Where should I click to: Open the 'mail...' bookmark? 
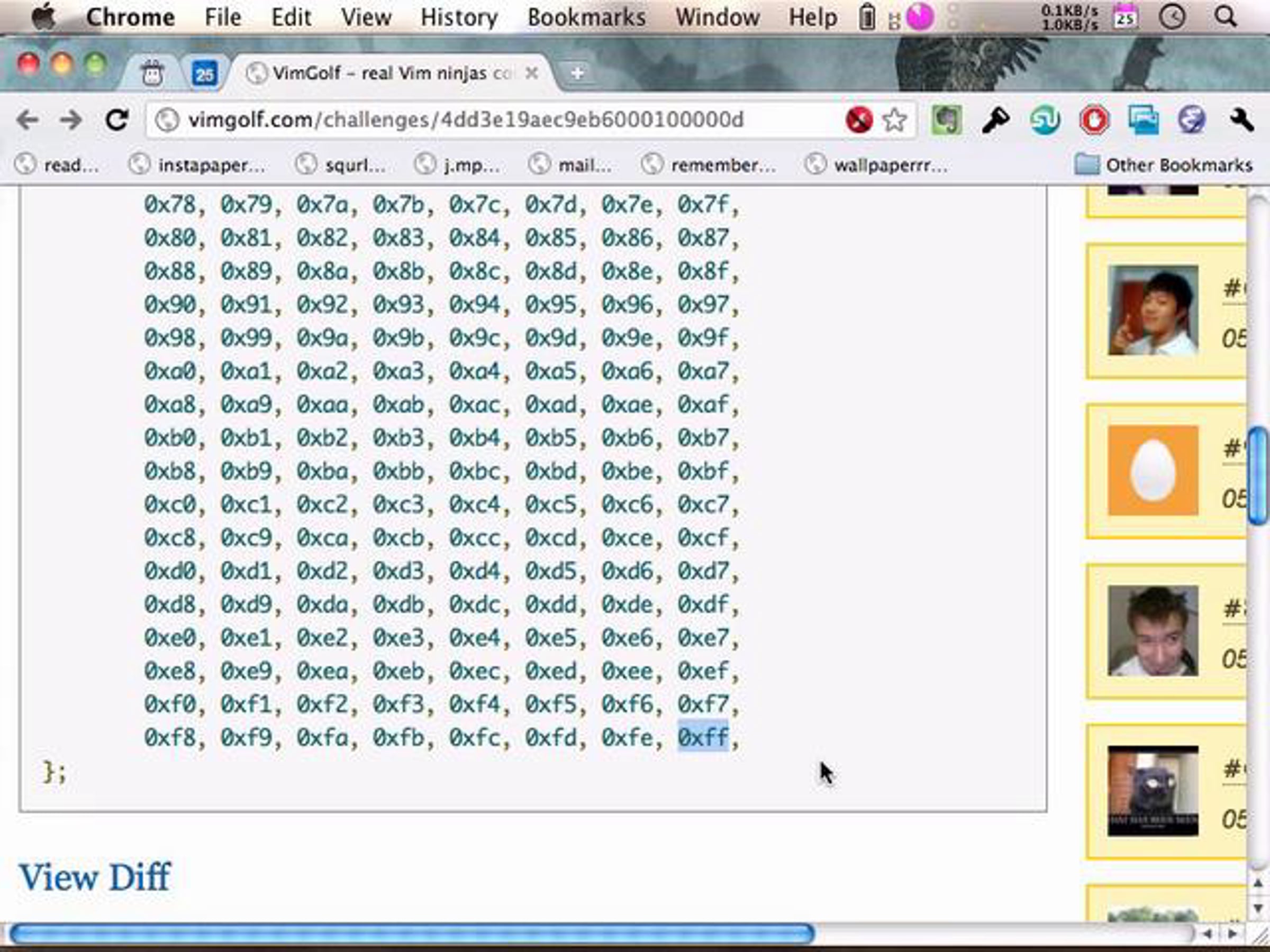[570, 165]
